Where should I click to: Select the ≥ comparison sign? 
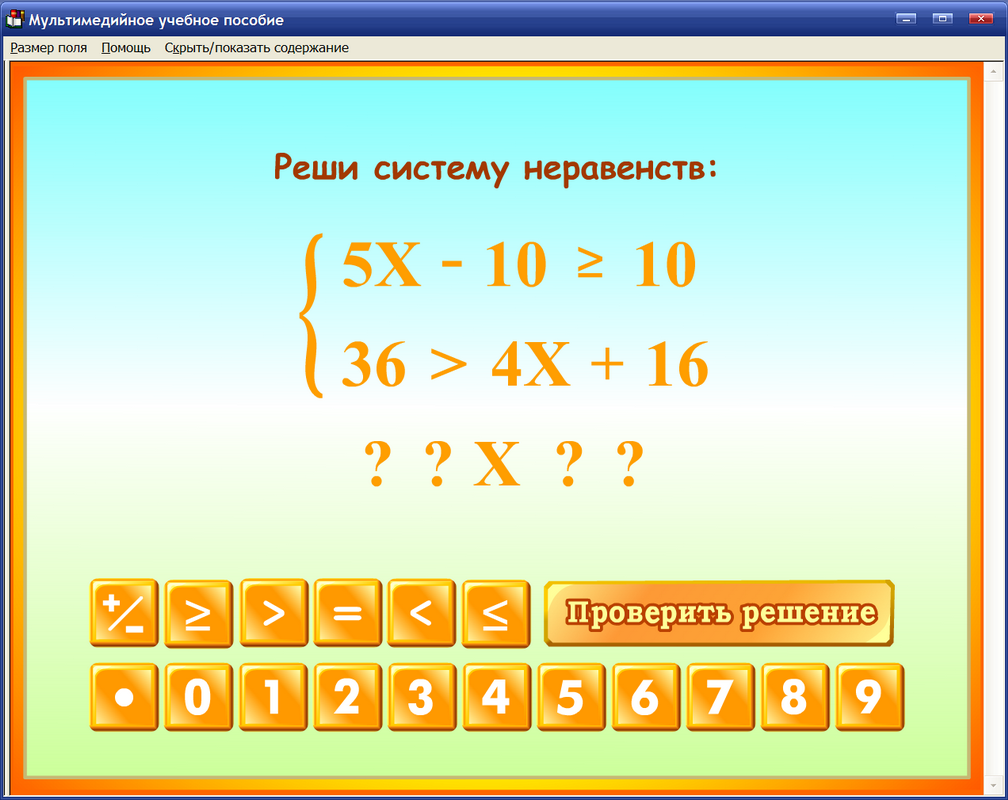(x=199, y=613)
